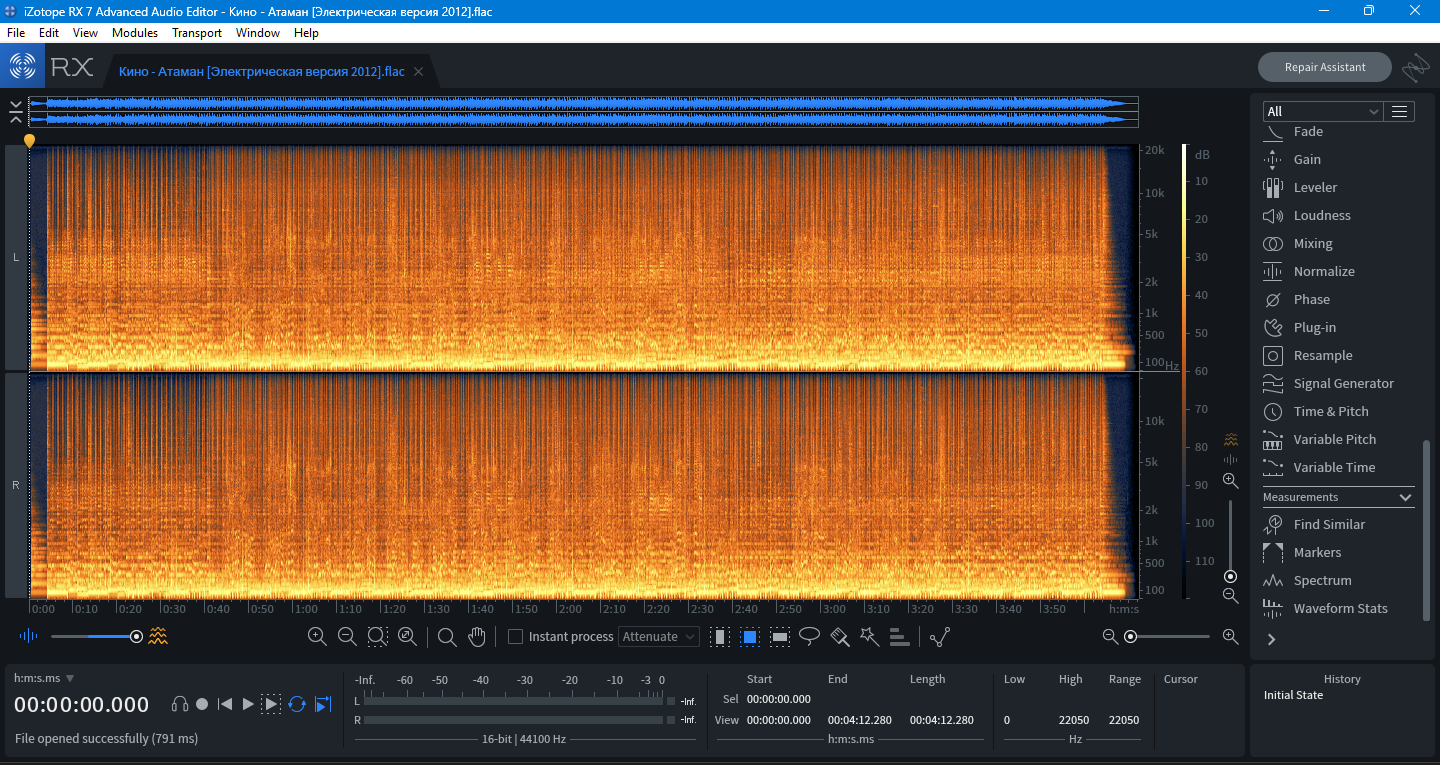Open the Attenuate mode dropdown

pyautogui.click(x=658, y=637)
